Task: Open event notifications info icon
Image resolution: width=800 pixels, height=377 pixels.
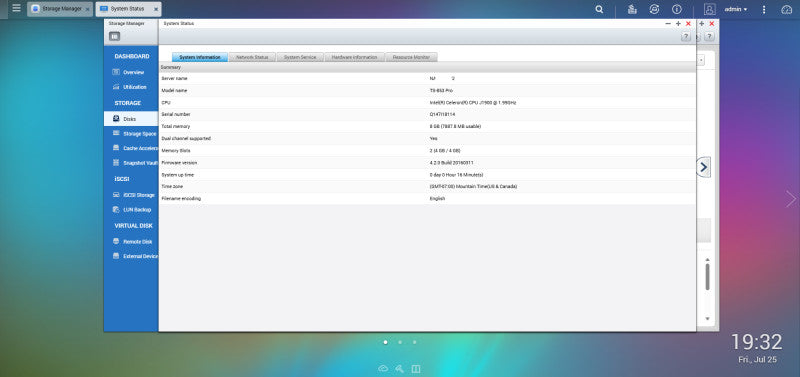Action: [x=677, y=9]
